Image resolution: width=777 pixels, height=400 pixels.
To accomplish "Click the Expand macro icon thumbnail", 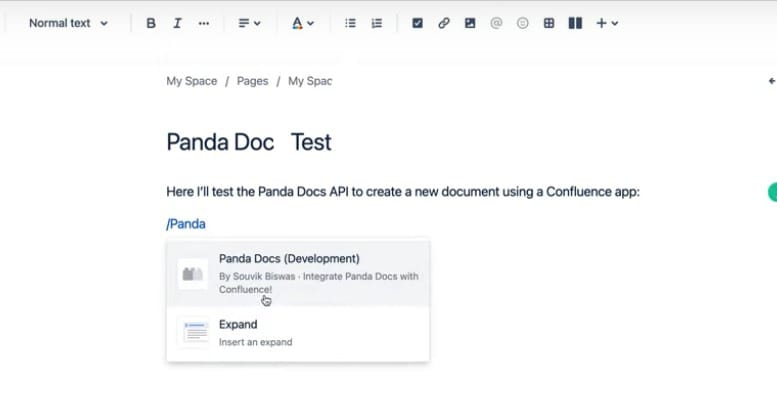I will 193,333.
